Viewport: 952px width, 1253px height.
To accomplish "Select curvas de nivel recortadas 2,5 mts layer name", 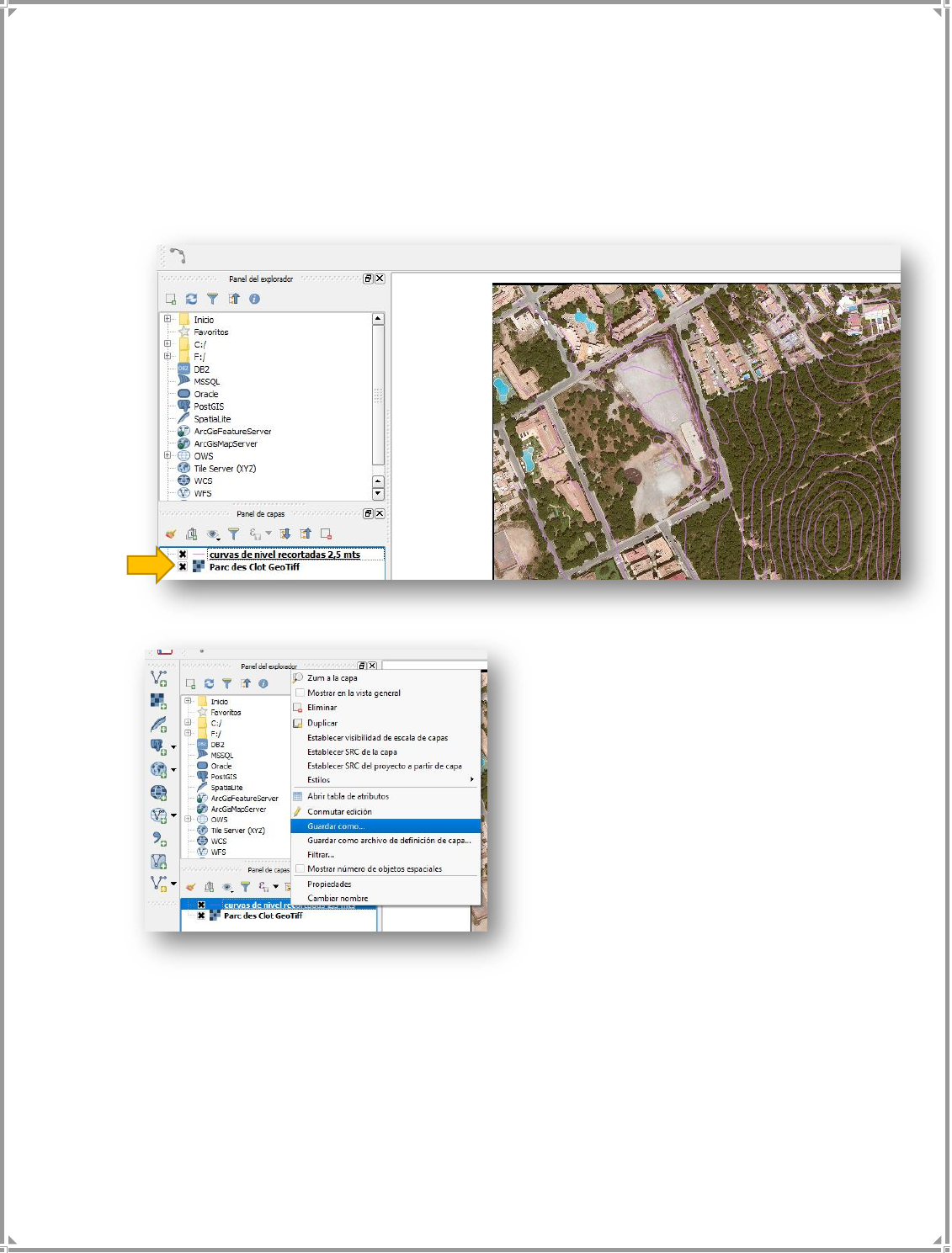I will tap(285, 555).
